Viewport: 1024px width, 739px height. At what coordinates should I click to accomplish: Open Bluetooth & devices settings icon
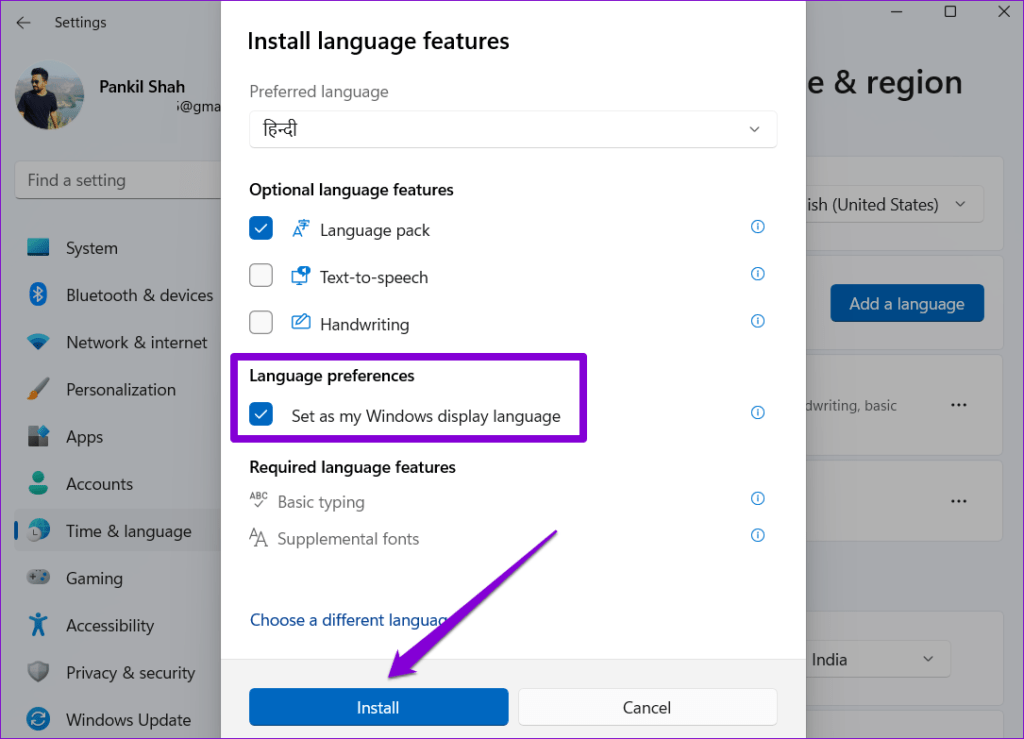[36, 294]
